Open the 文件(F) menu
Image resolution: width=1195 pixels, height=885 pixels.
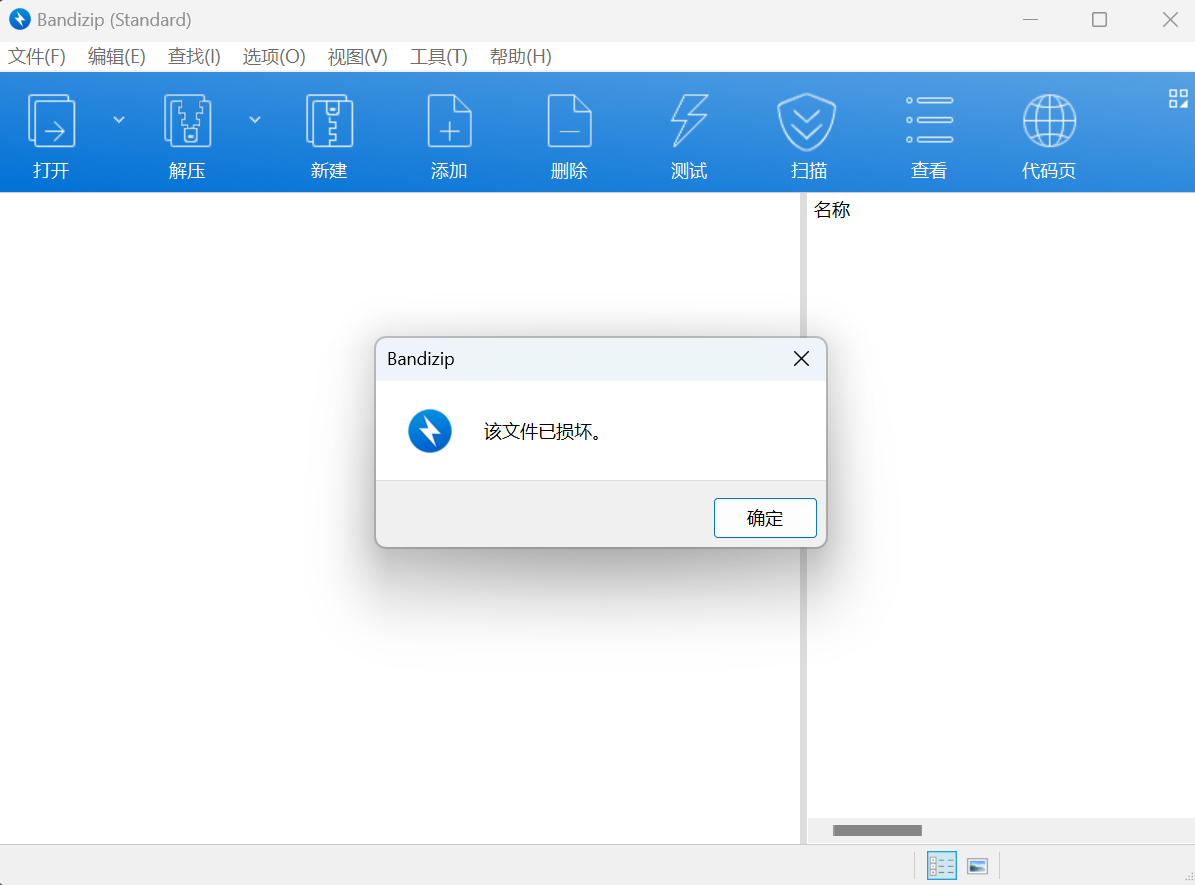[37, 57]
